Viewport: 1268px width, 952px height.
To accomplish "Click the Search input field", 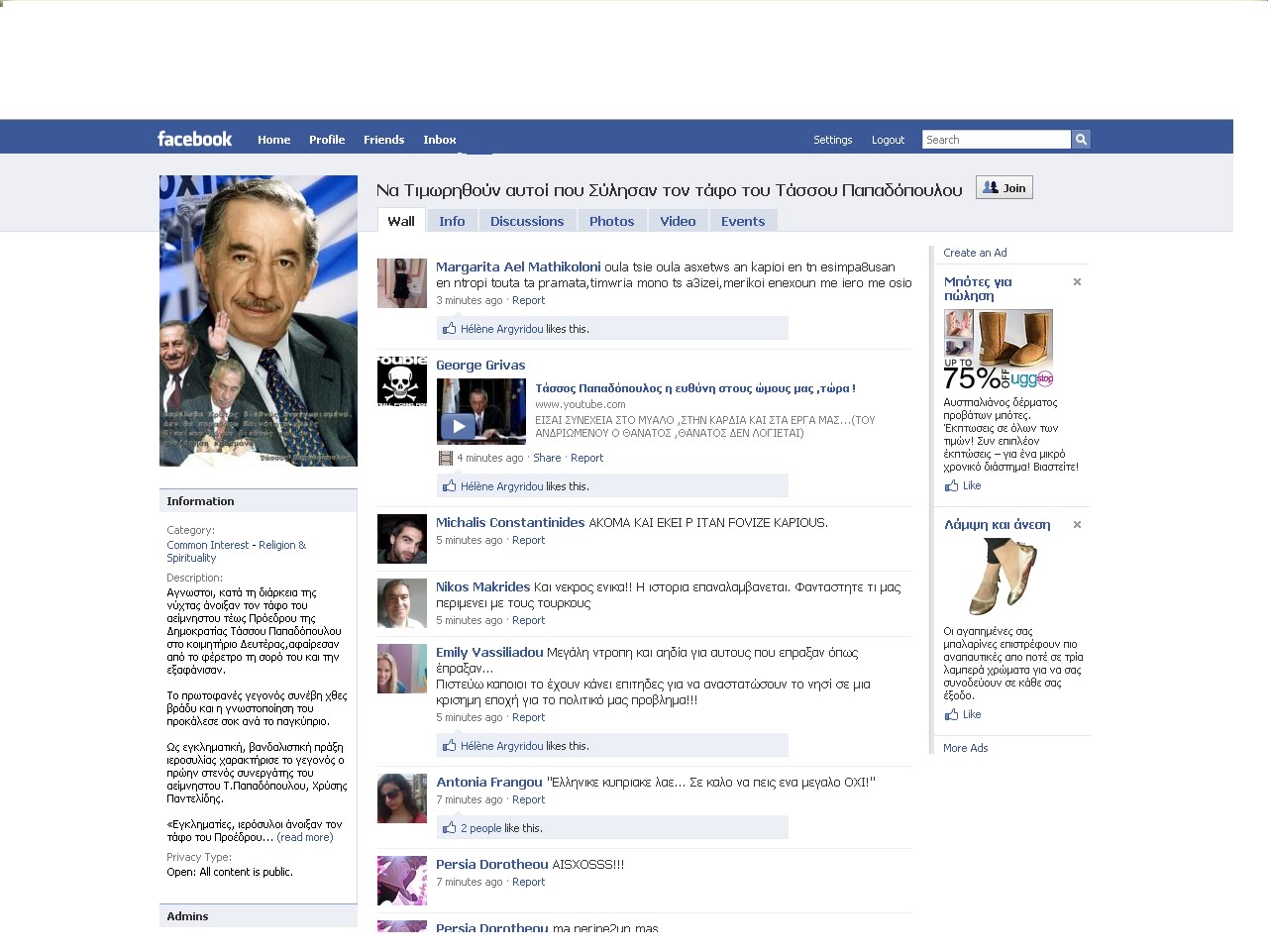I will coord(997,140).
